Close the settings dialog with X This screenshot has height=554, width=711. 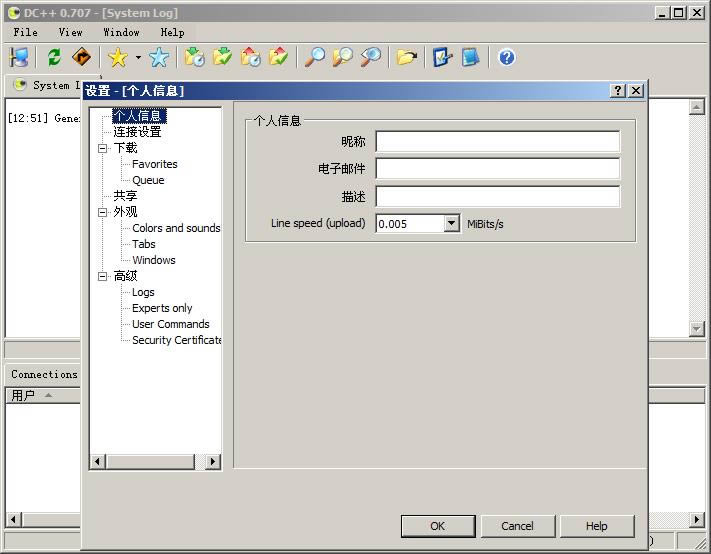coord(636,91)
